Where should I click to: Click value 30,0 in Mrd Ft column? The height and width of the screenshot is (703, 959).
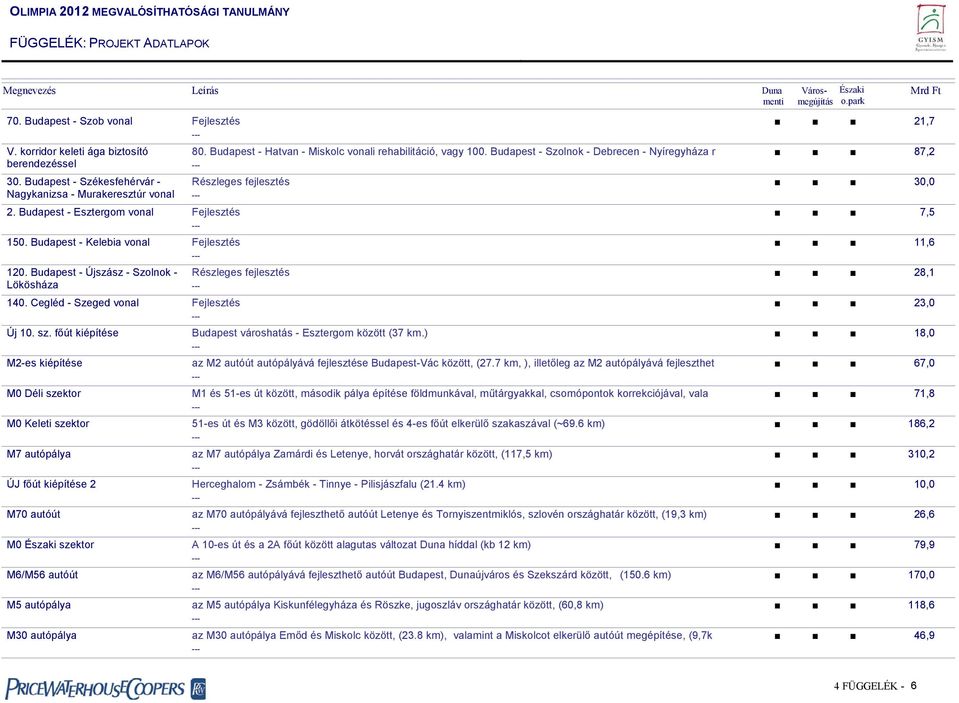pyautogui.click(x=924, y=182)
